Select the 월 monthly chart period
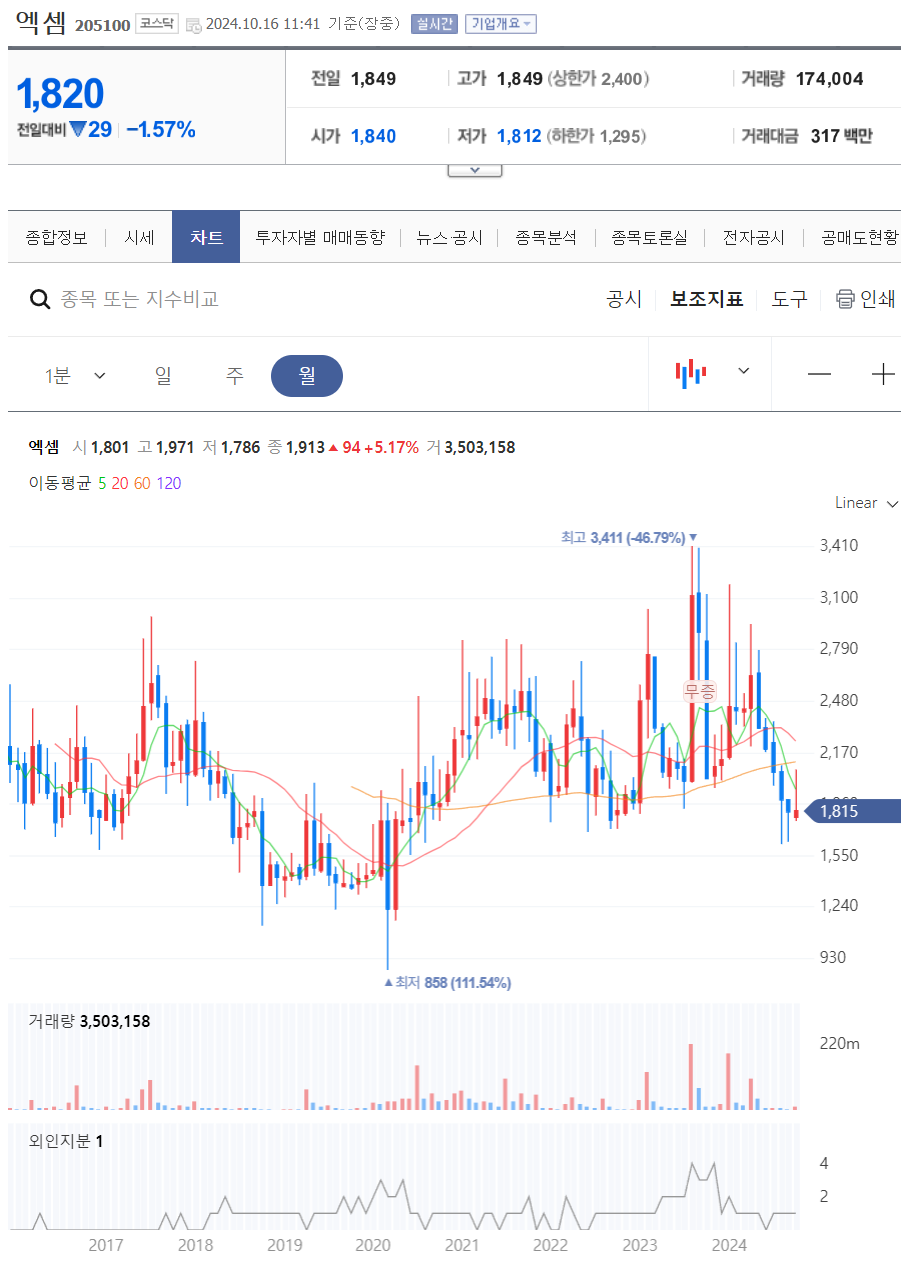The height and width of the screenshot is (1281, 901). coord(307,376)
